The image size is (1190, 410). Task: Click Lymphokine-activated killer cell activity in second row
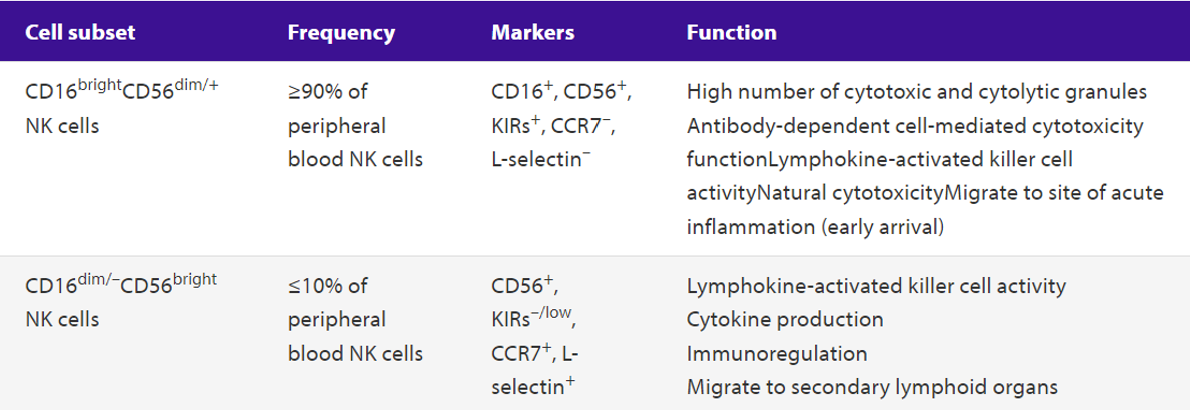coord(877,286)
